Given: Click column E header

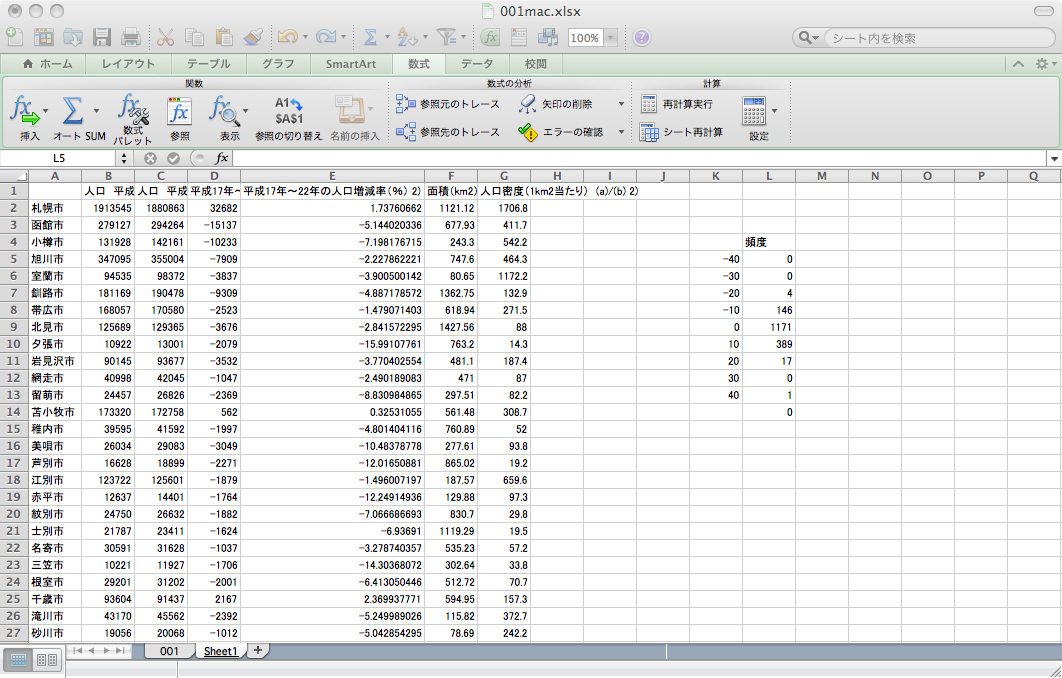Looking at the screenshot, I should (x=333, y=176).
